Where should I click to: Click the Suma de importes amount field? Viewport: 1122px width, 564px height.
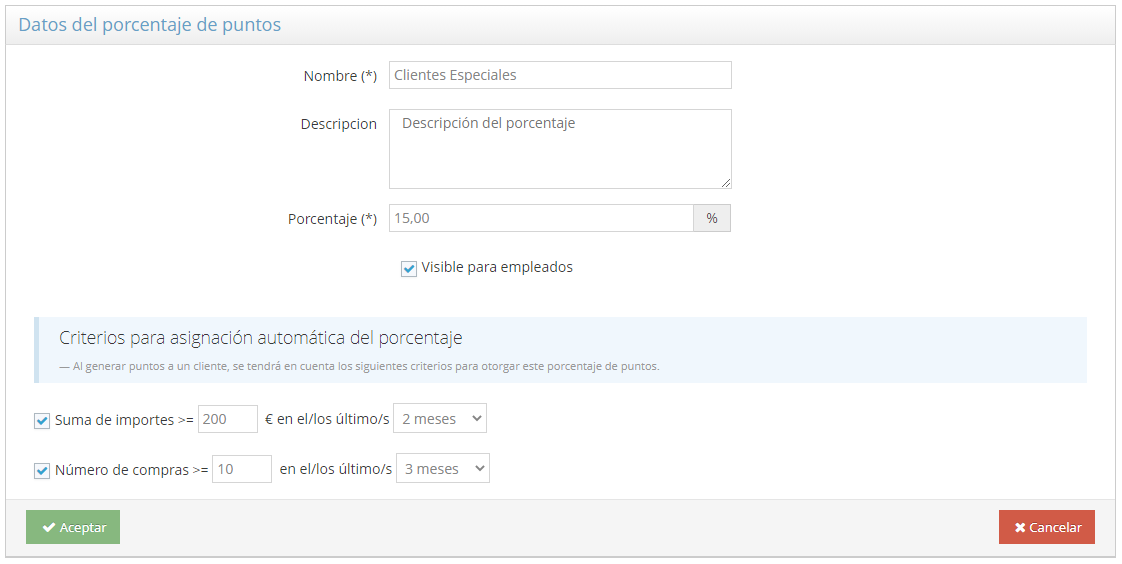228,419
